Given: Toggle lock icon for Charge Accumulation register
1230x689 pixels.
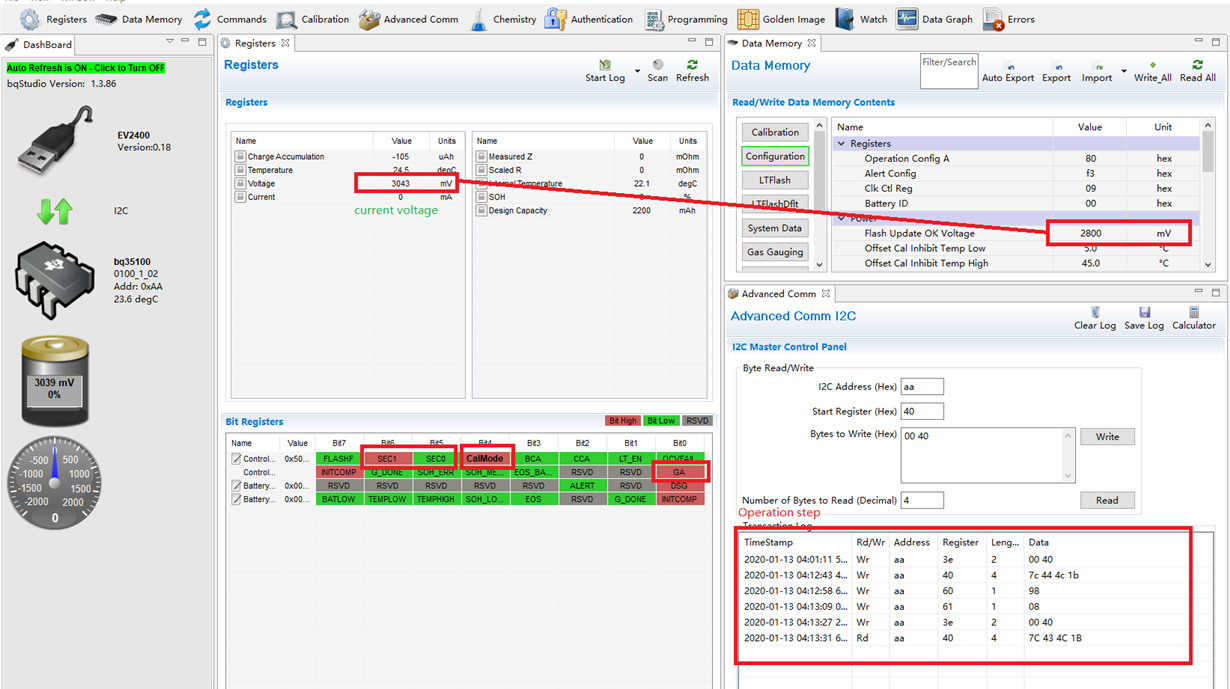Looking at the screenshot, I should [240, 156].
